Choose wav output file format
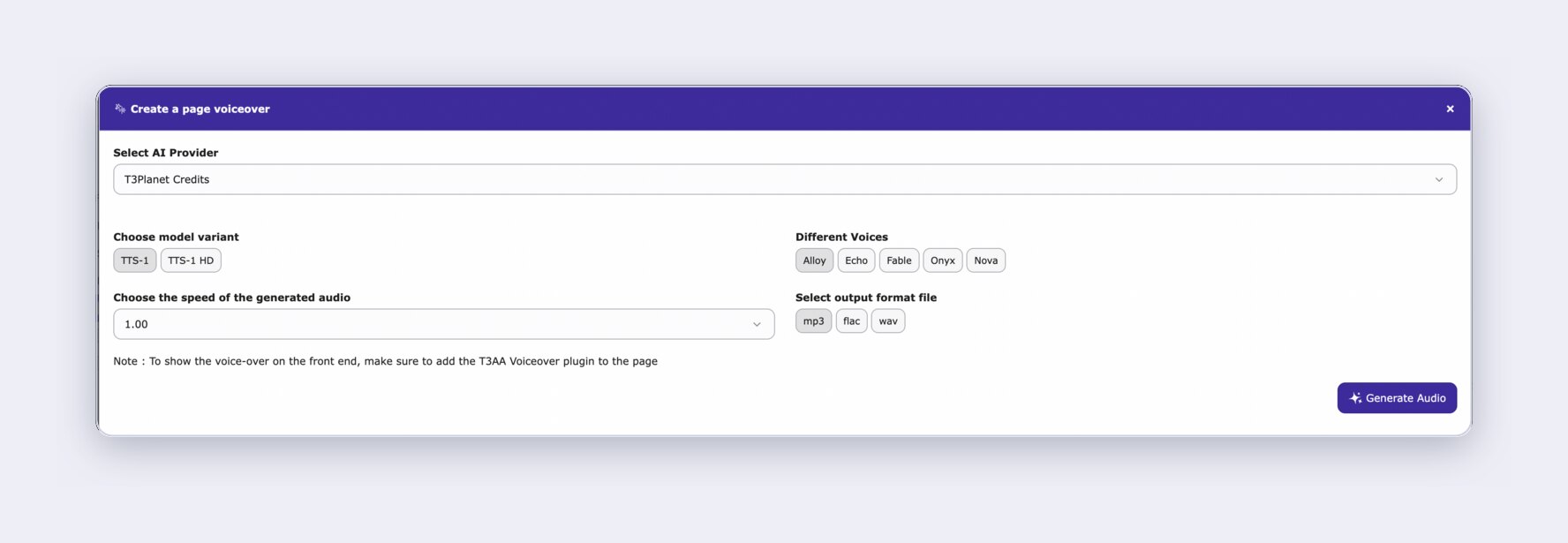The image size is (1568, 543). (x=887, y=321)
